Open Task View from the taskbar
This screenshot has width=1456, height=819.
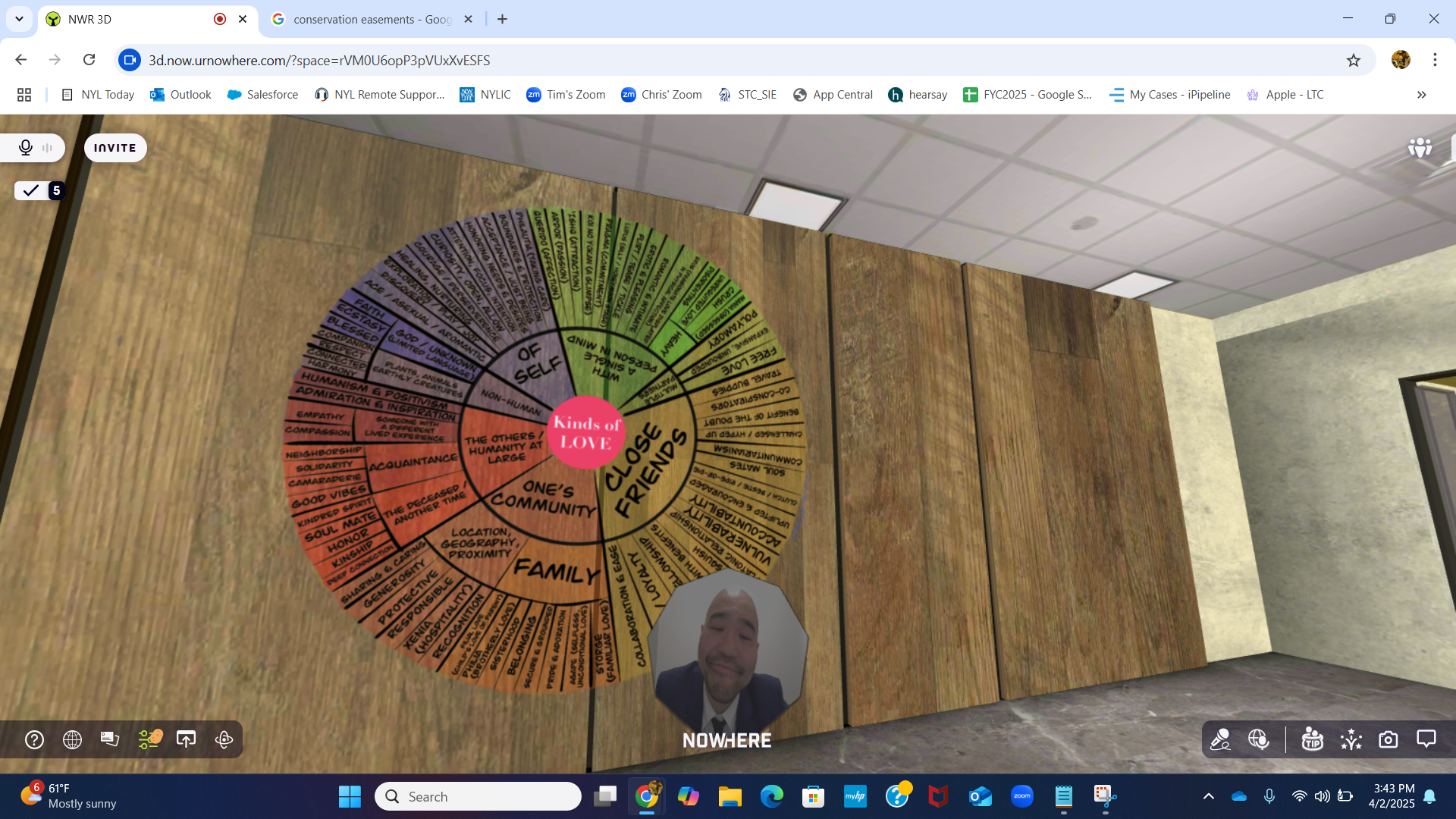click(605, 796)
